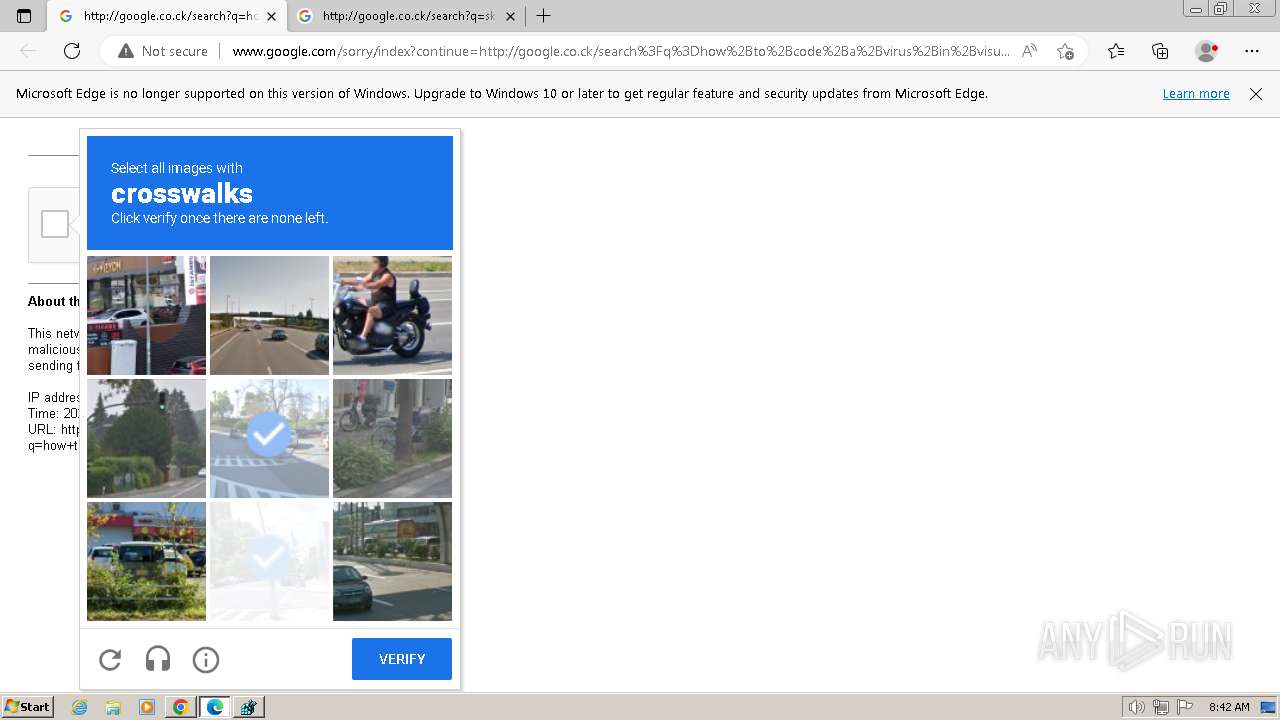Launch Internet Explorer from taskbar
The height and width of the screenshot is (720, 1280).
tap(80, 707)
